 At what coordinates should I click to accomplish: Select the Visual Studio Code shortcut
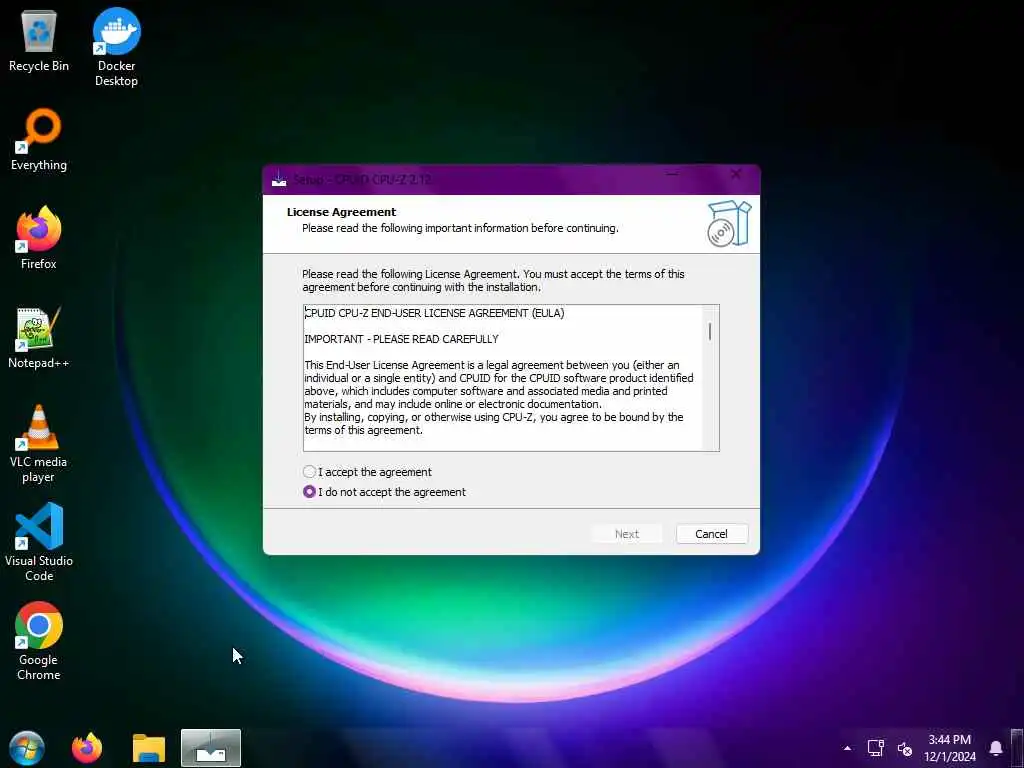pos(39,542)
